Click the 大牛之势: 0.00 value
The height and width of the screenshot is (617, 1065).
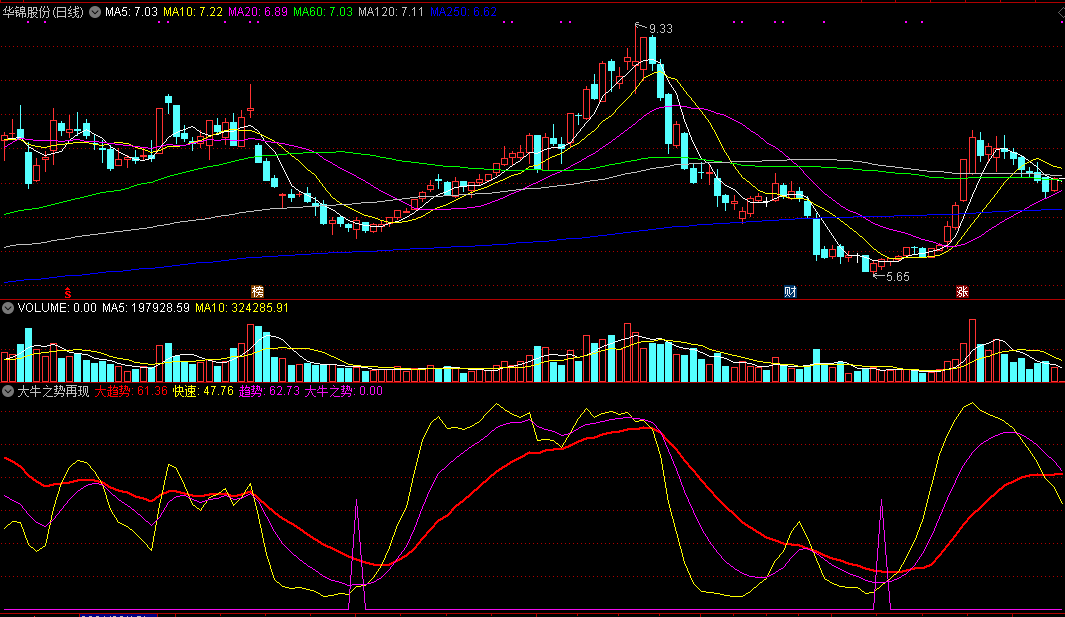[x=344, y=391]
